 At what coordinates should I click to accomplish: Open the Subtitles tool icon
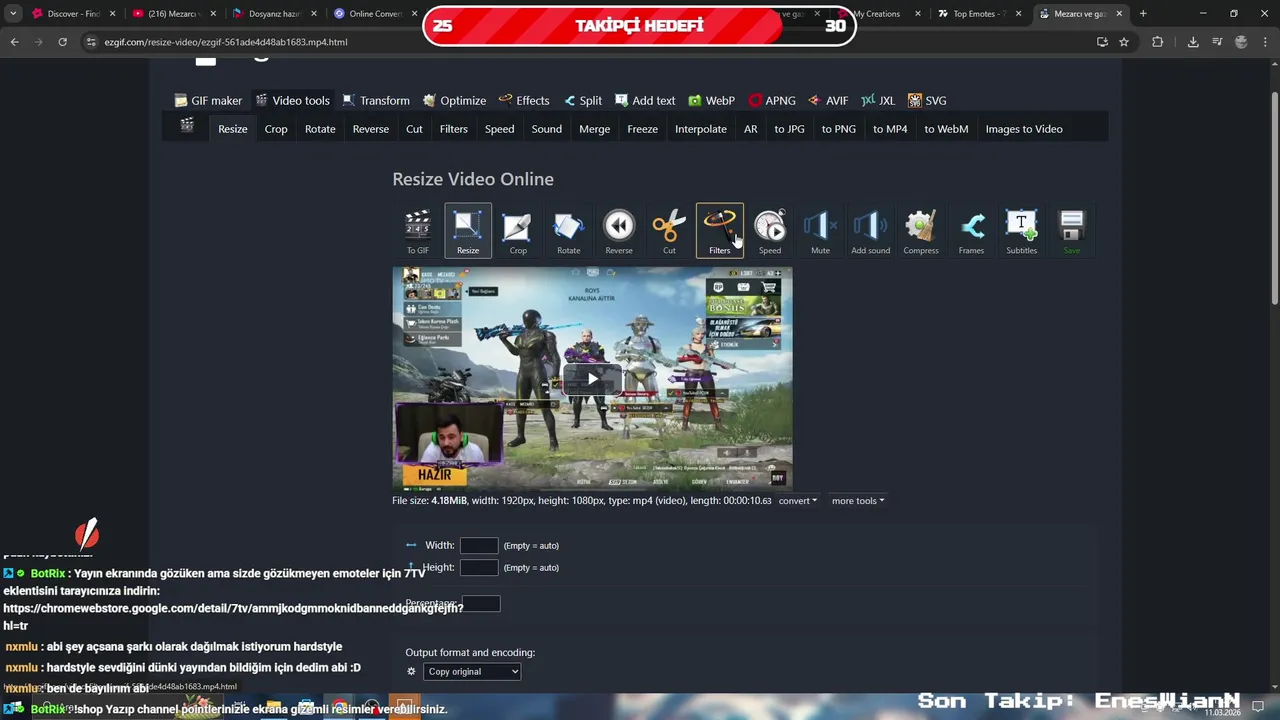[1022, 231]
